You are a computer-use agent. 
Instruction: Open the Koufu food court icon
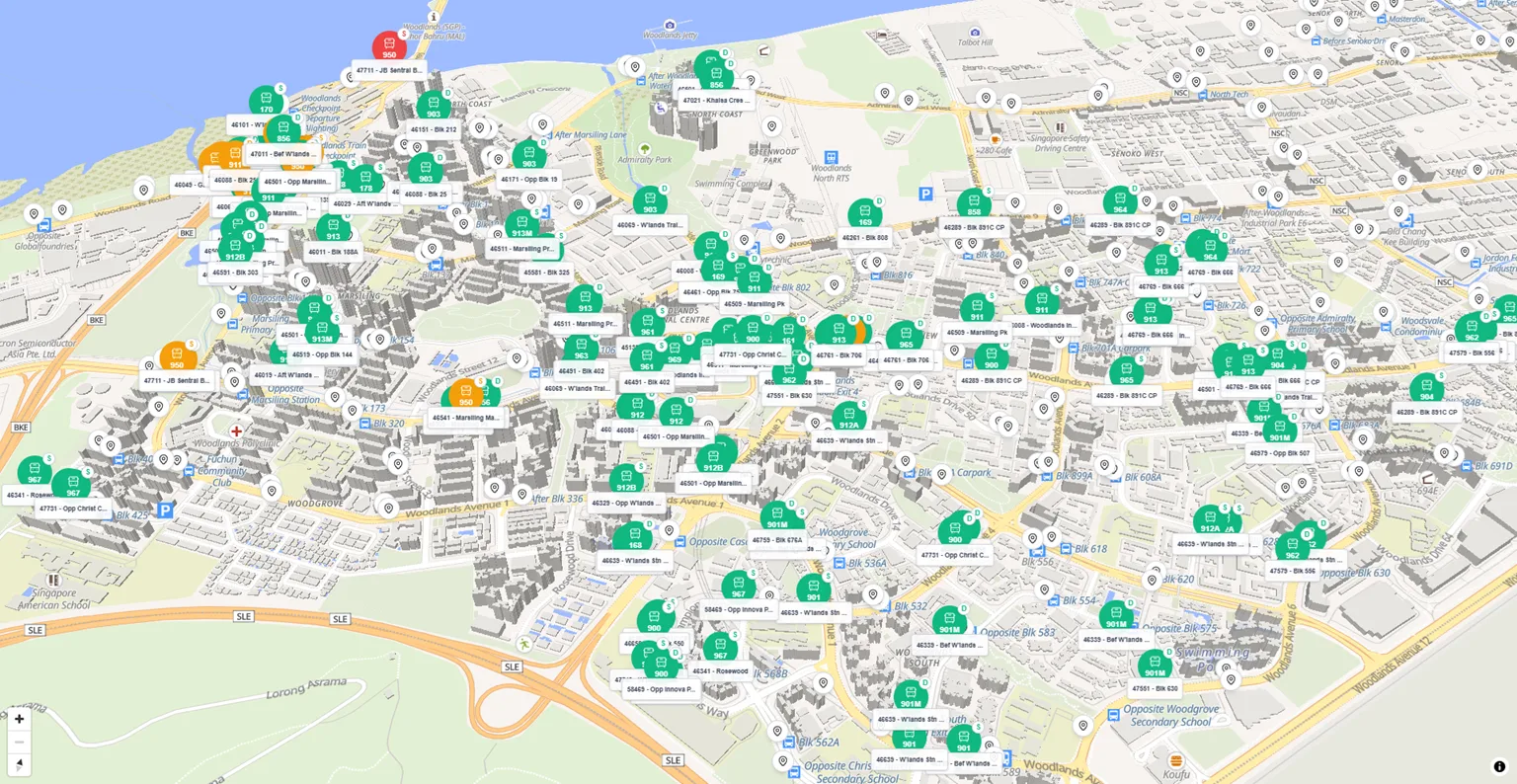tap(1175, 760)
